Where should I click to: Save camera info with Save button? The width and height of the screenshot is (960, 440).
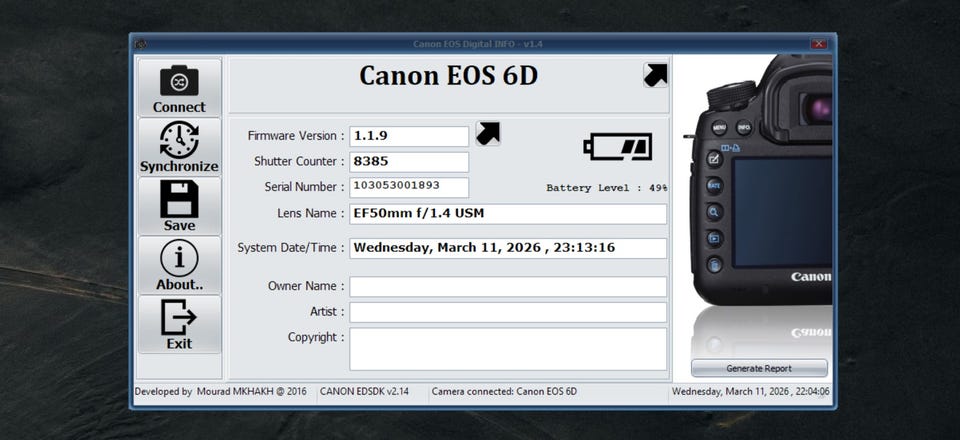[179, 206]
